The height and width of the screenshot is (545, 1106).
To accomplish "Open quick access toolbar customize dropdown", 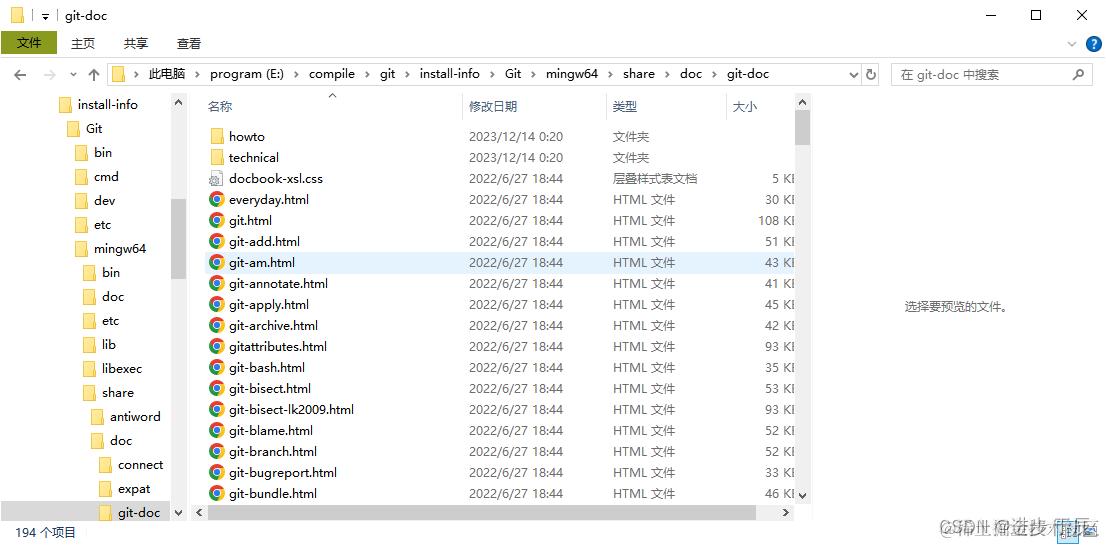I will coord(45,16).
